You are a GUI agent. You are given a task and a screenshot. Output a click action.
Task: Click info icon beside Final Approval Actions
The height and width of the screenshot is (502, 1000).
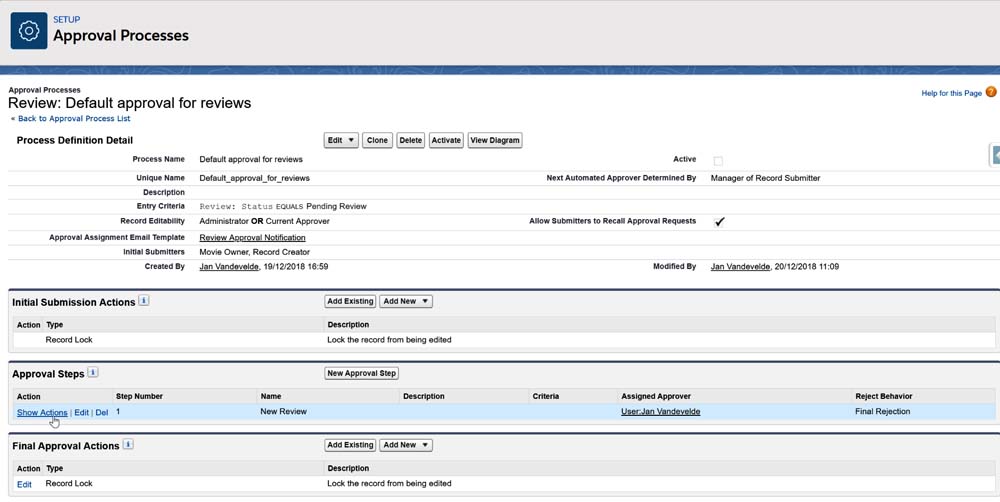(128, 444)
